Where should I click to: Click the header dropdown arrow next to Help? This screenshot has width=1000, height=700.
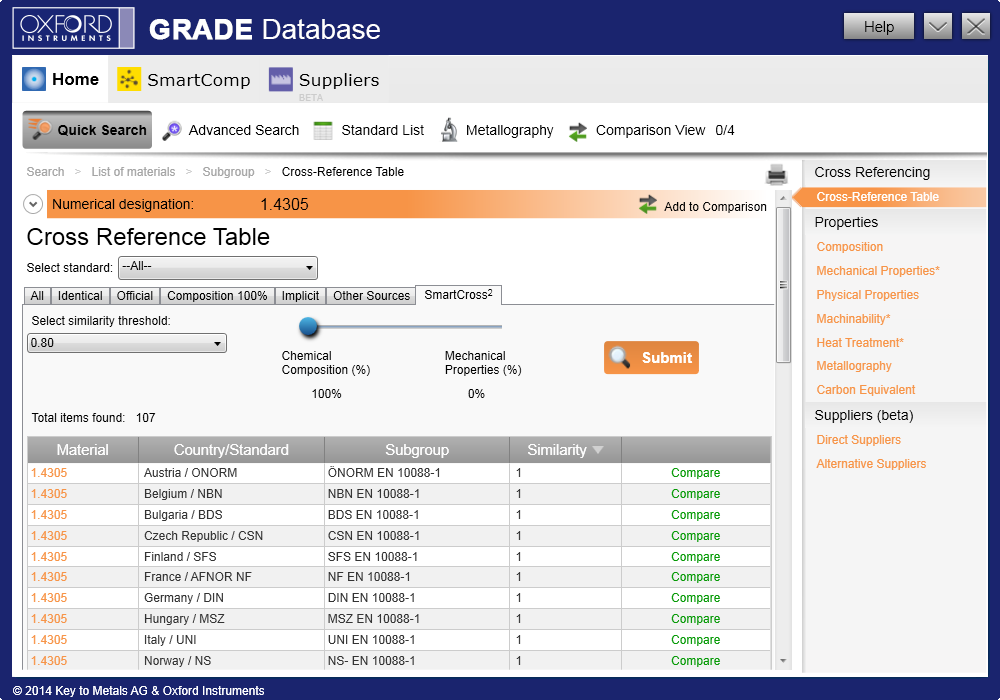937,27
